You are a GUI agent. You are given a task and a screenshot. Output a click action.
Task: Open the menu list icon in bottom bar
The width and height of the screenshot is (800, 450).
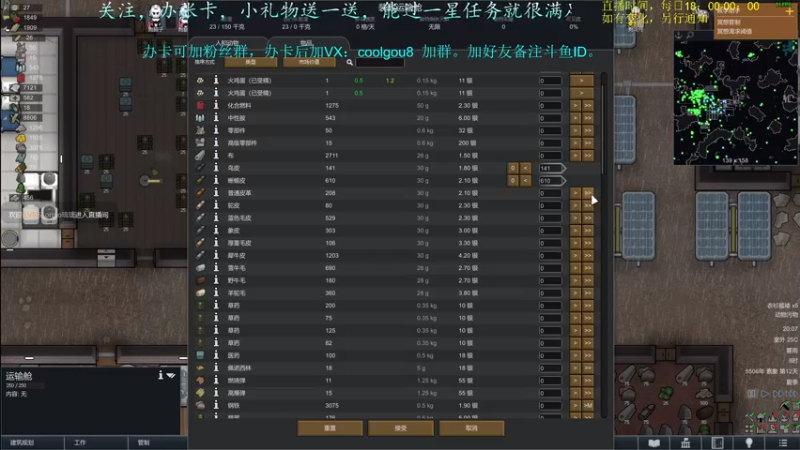pos(783,443)
